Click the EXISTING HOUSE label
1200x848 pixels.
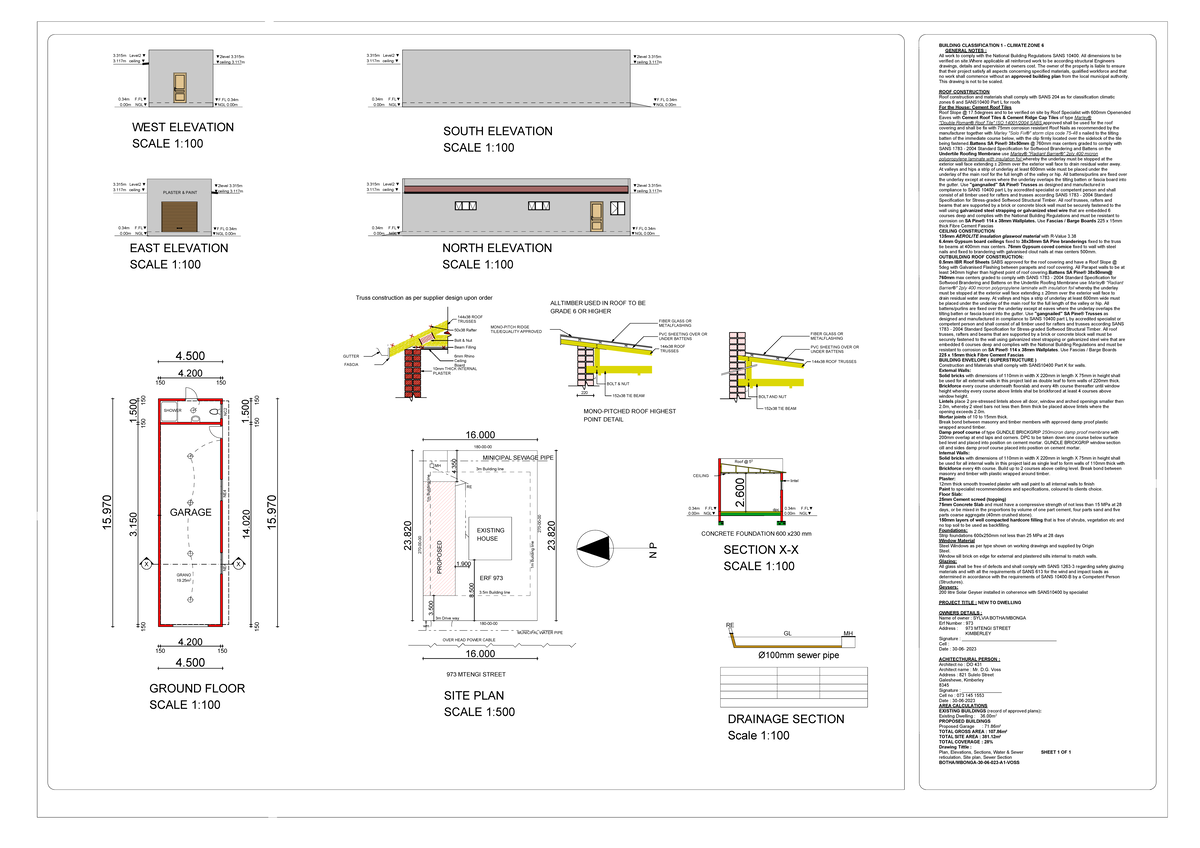491,534
